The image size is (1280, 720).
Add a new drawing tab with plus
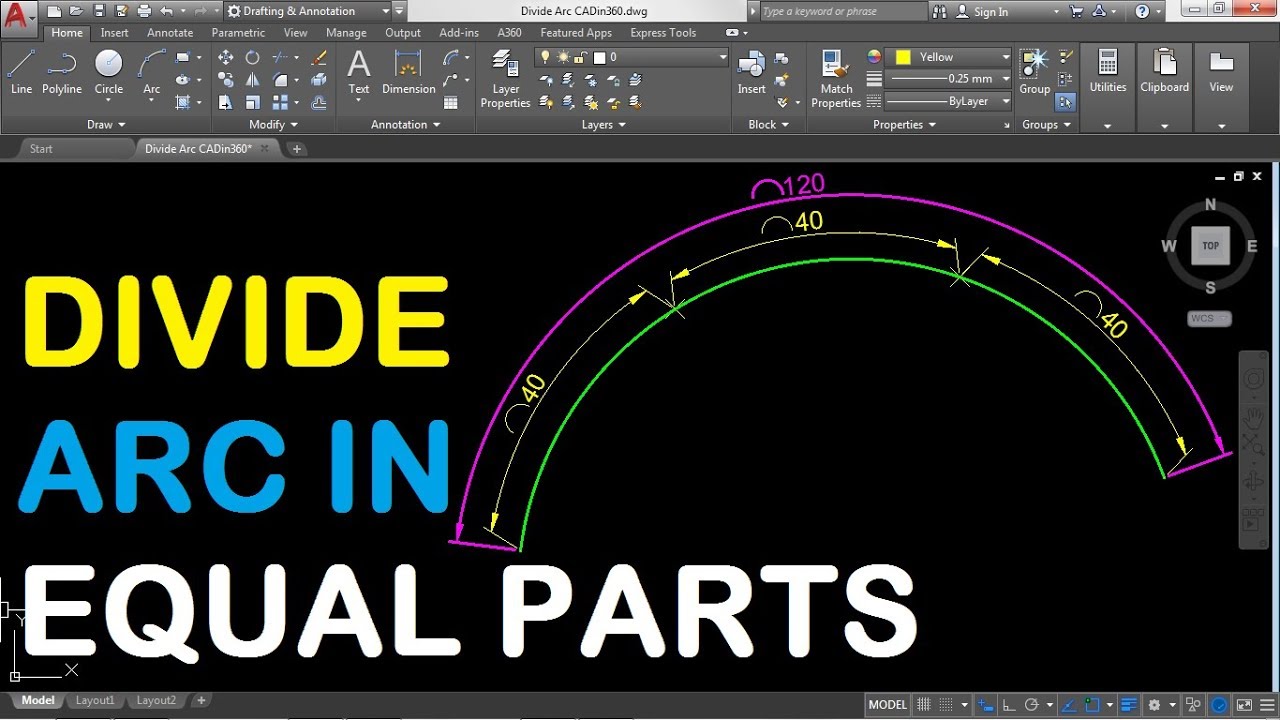296,149
